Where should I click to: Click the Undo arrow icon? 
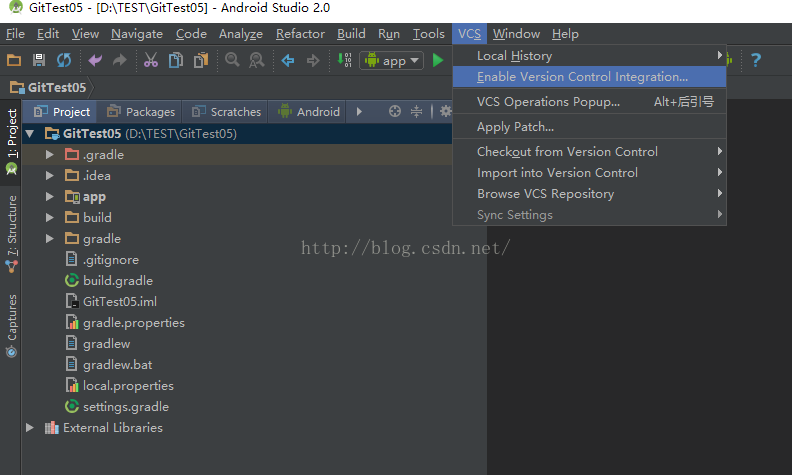[95, 61]
